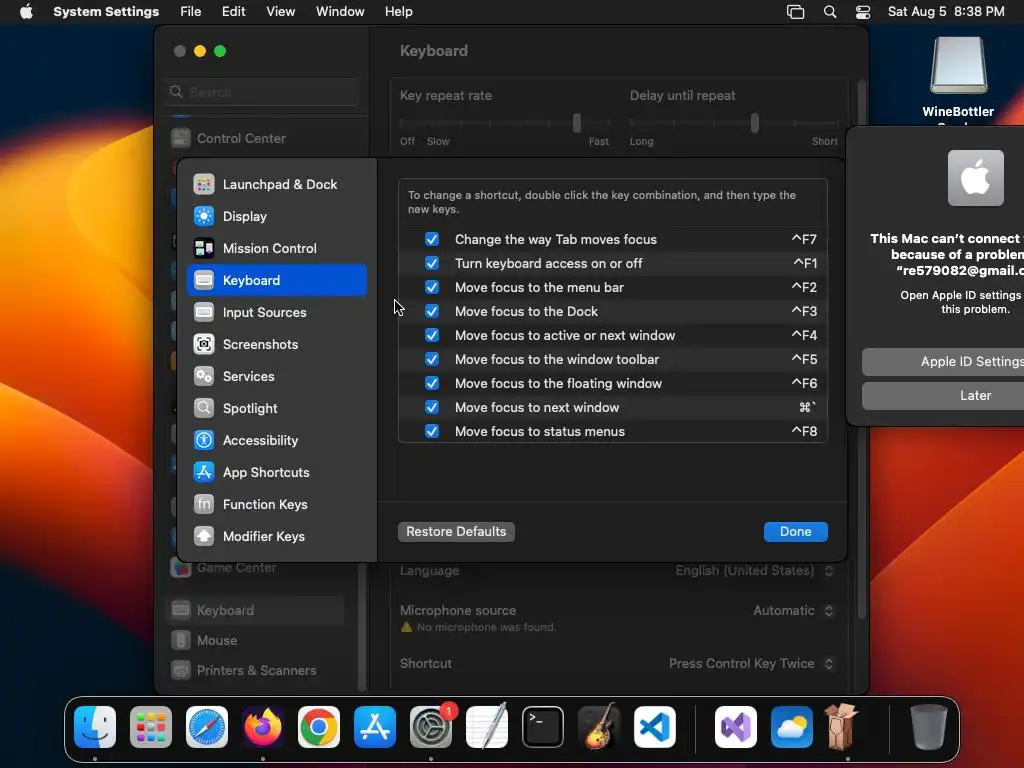
Task: Open the Help menu
Action: [398, 12]
